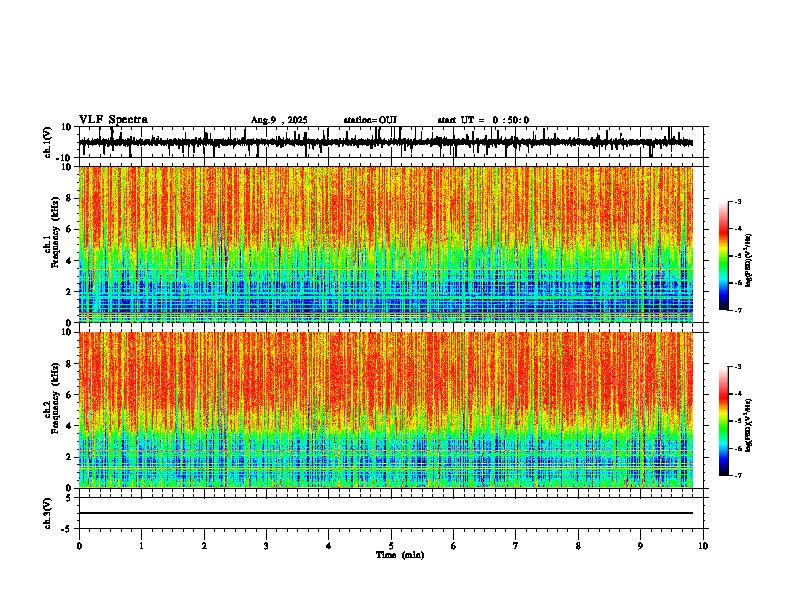Screen dimensions: 792x612
Task: Click the "6" kHz tick on ch.2 spectrogram
Action: pos(69,395)
